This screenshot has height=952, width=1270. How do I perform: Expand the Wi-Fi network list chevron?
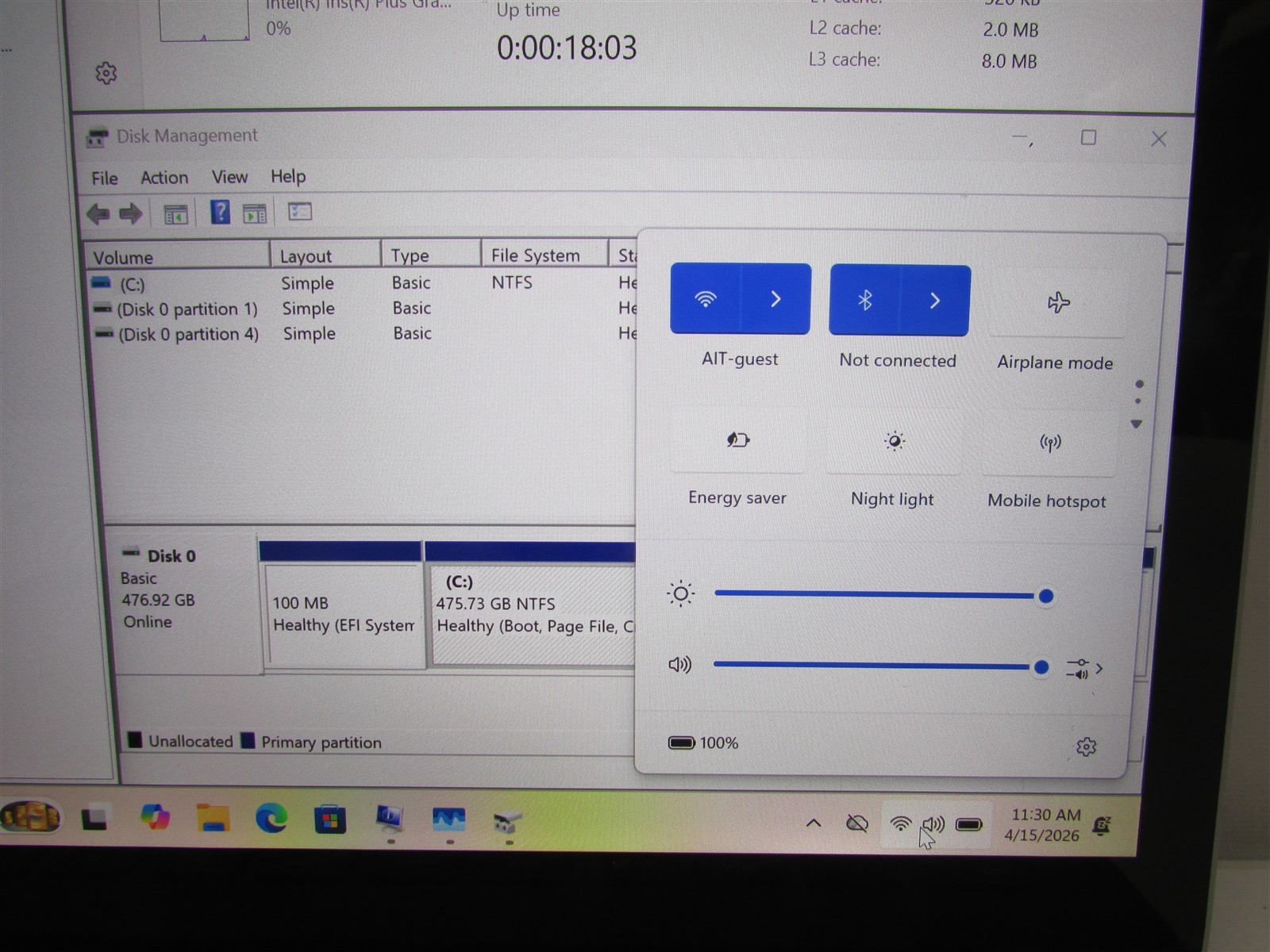pyautogui.click(x=775, y=299)
